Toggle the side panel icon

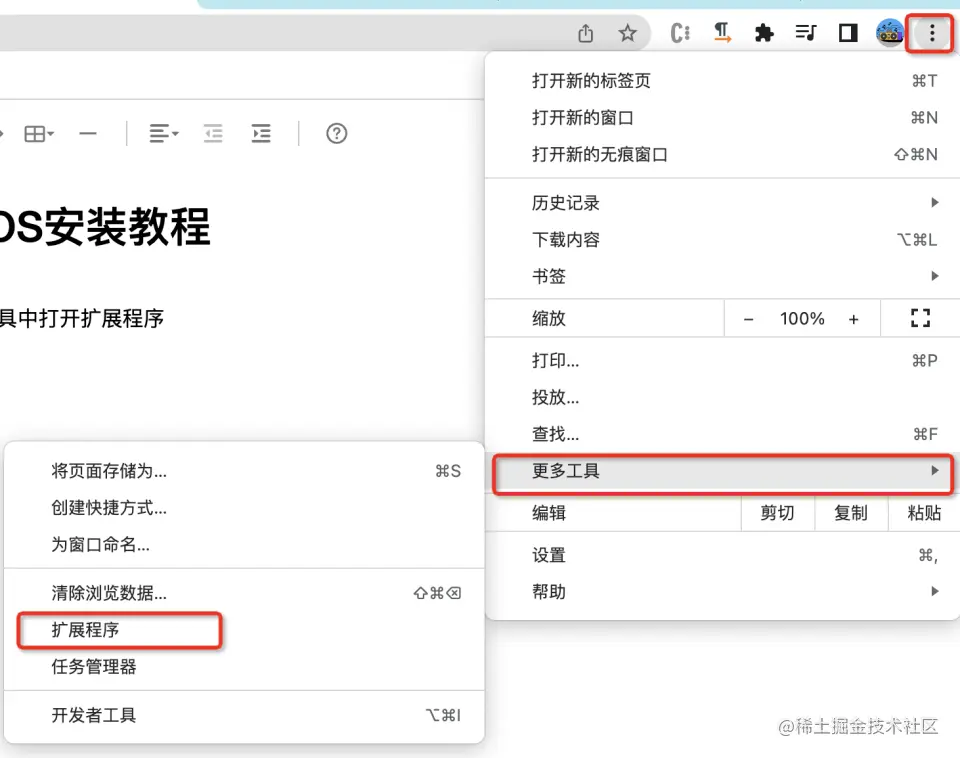pyautogui.click(x=848, y=32)
